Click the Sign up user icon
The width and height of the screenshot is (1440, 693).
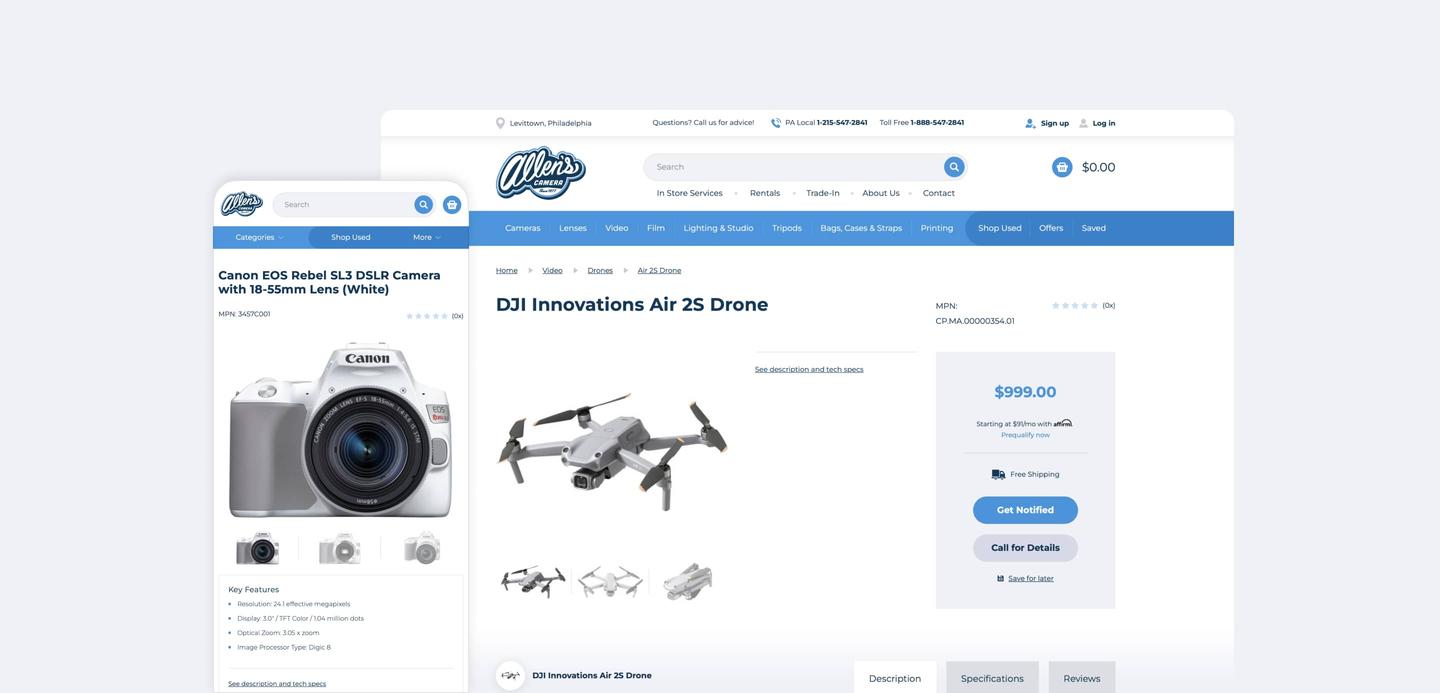click(1030, 123)
